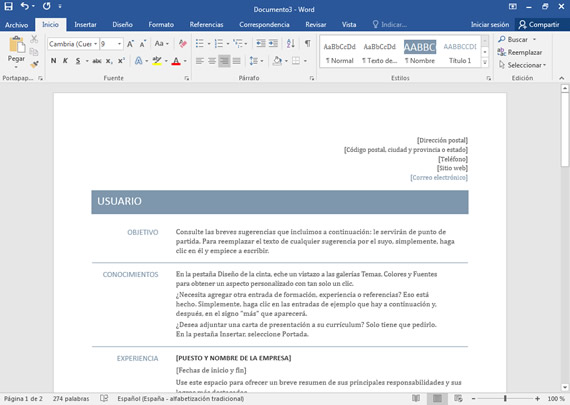Click the zoom in plus button
Screen dimensions: 570x405
[537, 399]
